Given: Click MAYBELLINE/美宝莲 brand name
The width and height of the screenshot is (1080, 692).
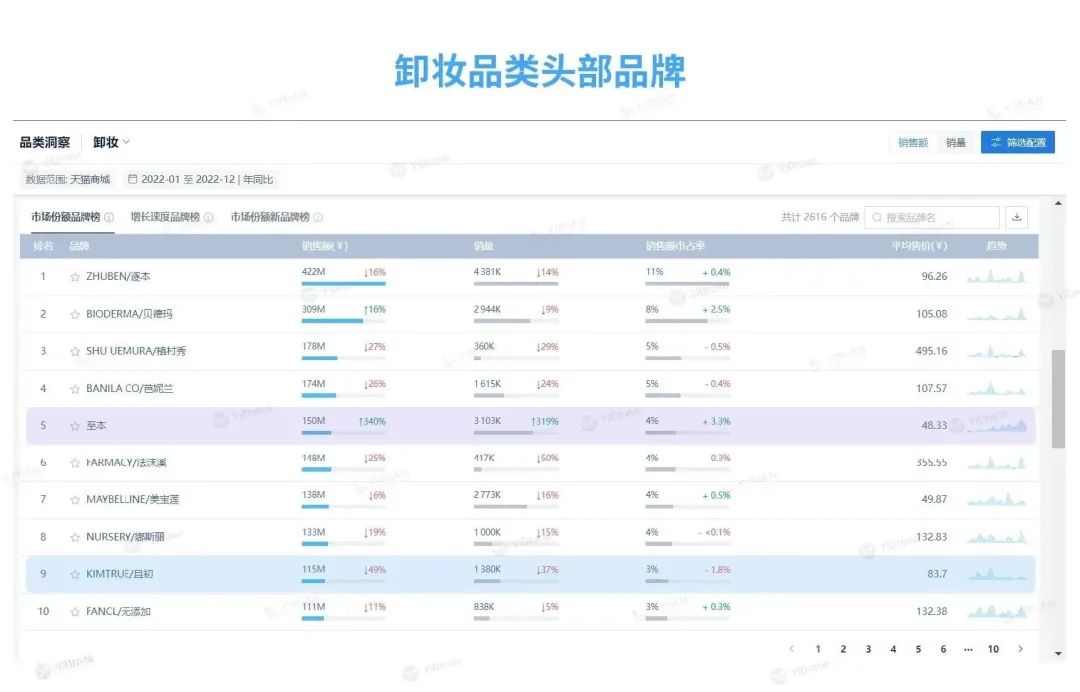Looking at the screenshot, I should tap(132, 500).
